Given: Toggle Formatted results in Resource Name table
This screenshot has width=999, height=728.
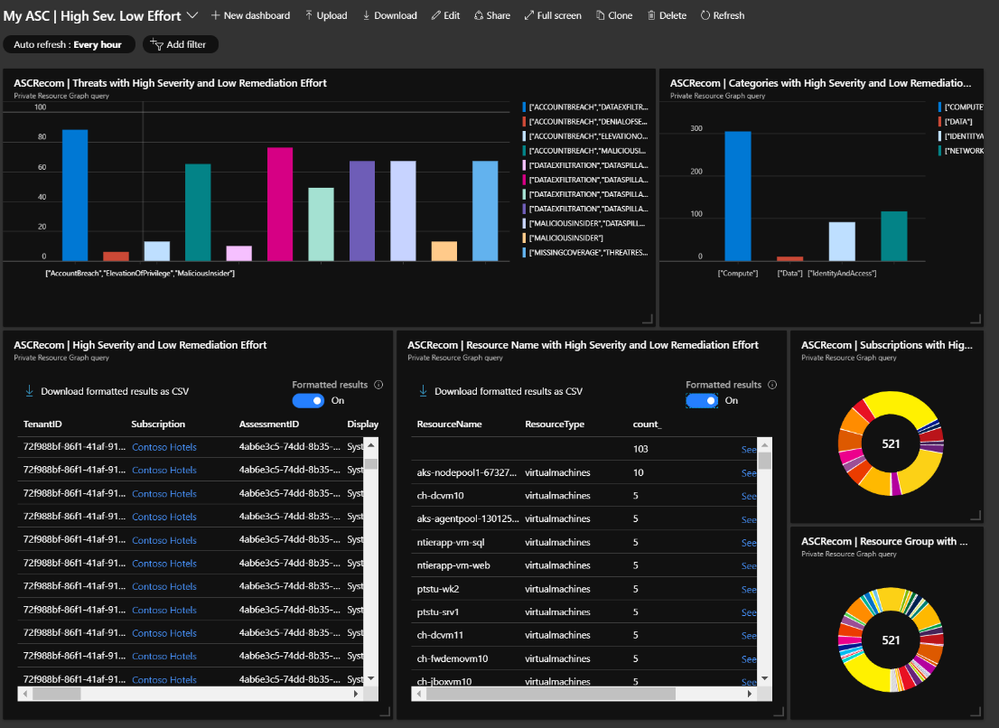Looking at the screenshot, I should [x=702, y=401].
